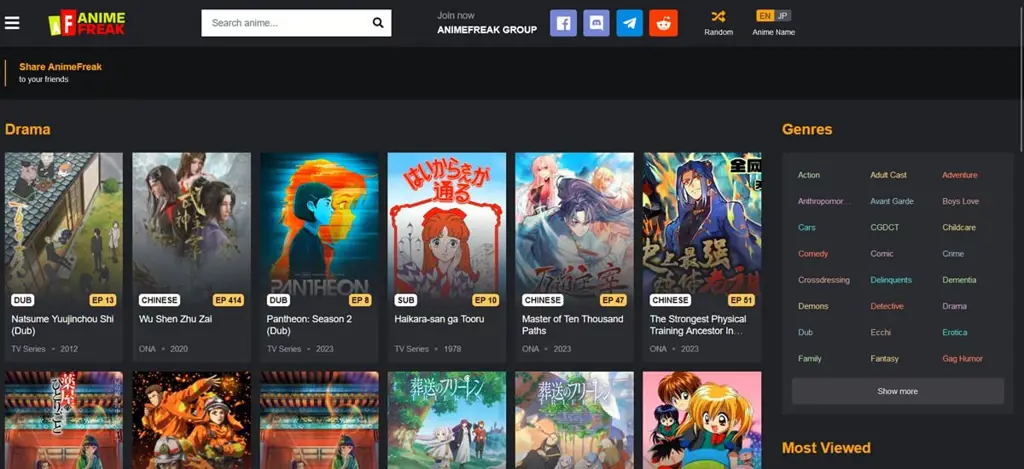Screen dimensions: 1024x469
Task: Click the pink chibi characters poster
Action: (702, 420)
